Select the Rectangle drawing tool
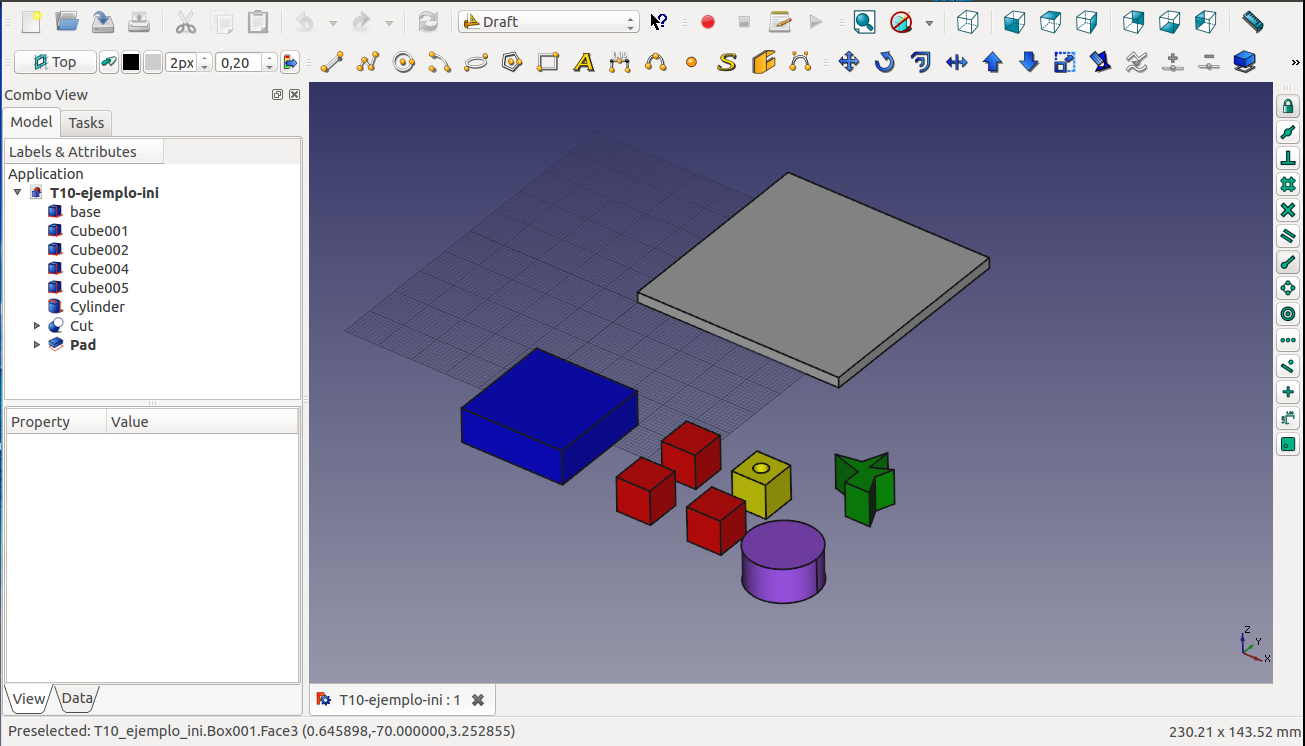Viewport: 1305px width, 746px height. tap(548, 63)
